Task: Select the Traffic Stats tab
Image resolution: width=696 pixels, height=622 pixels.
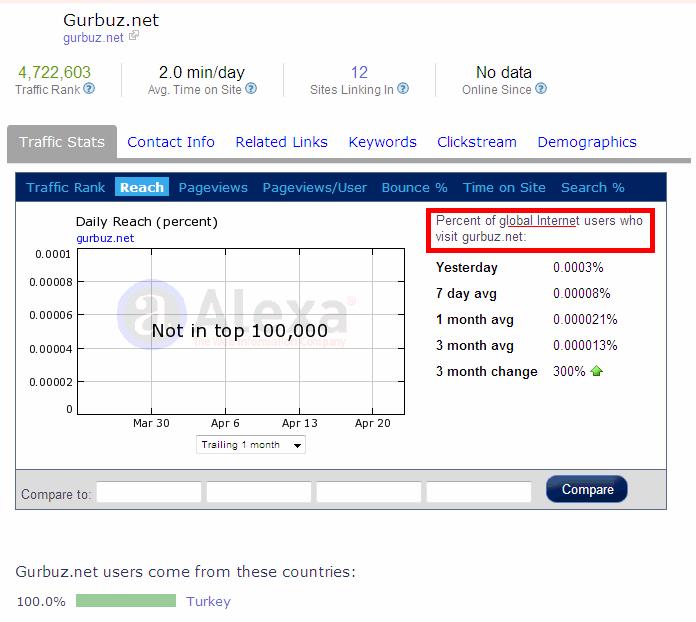Action: 62,142
